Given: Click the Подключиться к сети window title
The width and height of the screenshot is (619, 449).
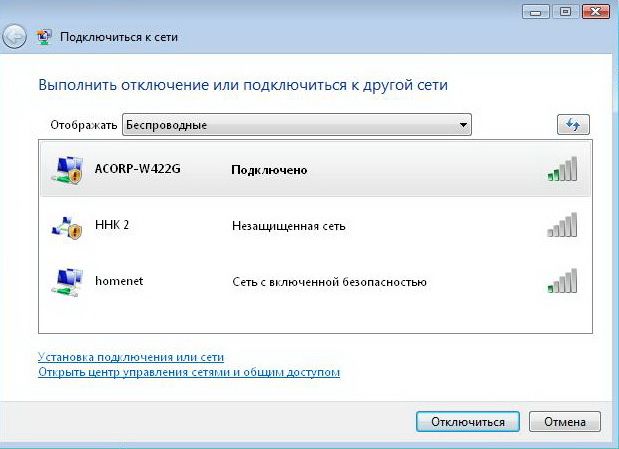Looking at the screenshot, I should [119, 37].
